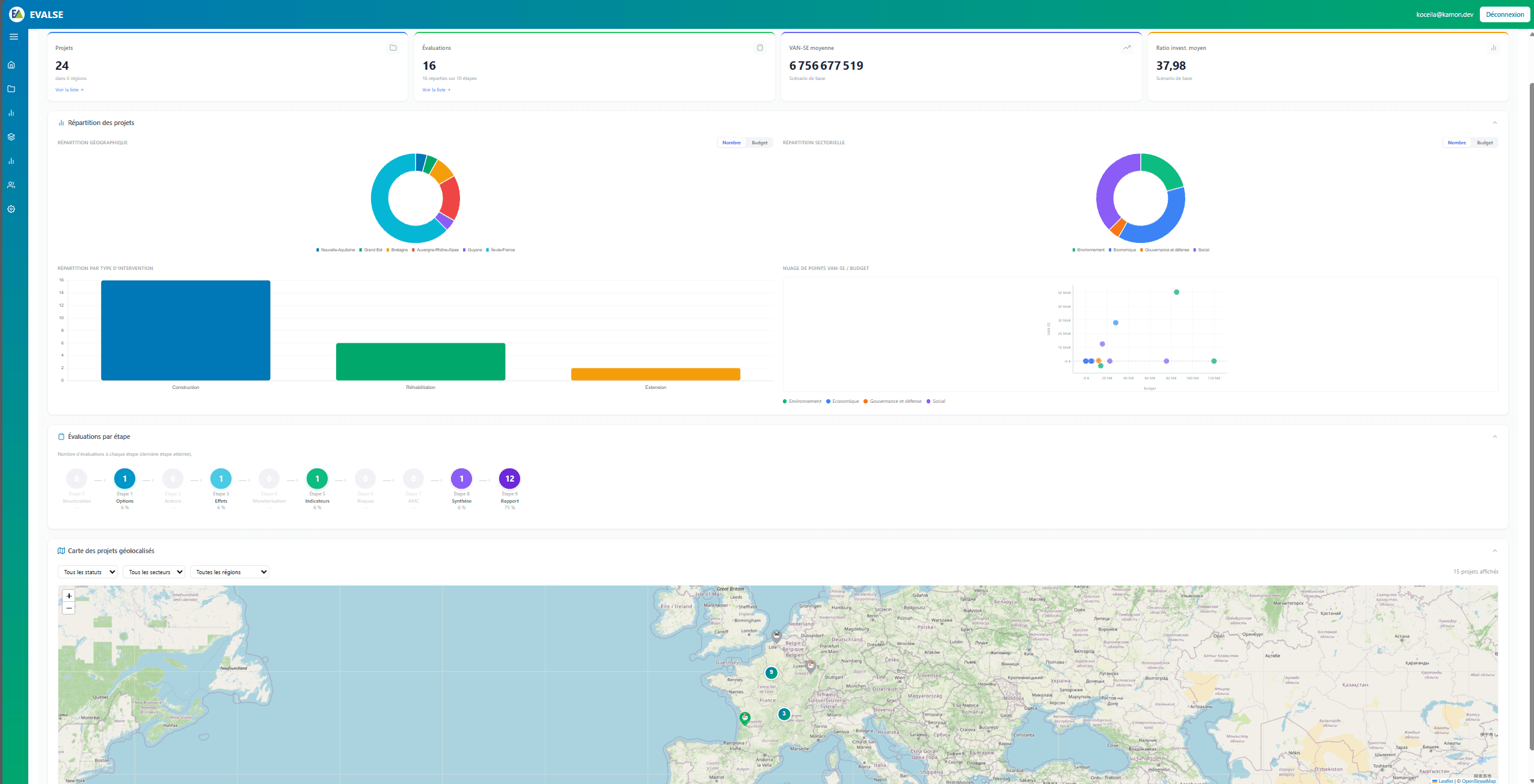
Task: Switch geographic chart to Budget view
Action: [759, 142]
